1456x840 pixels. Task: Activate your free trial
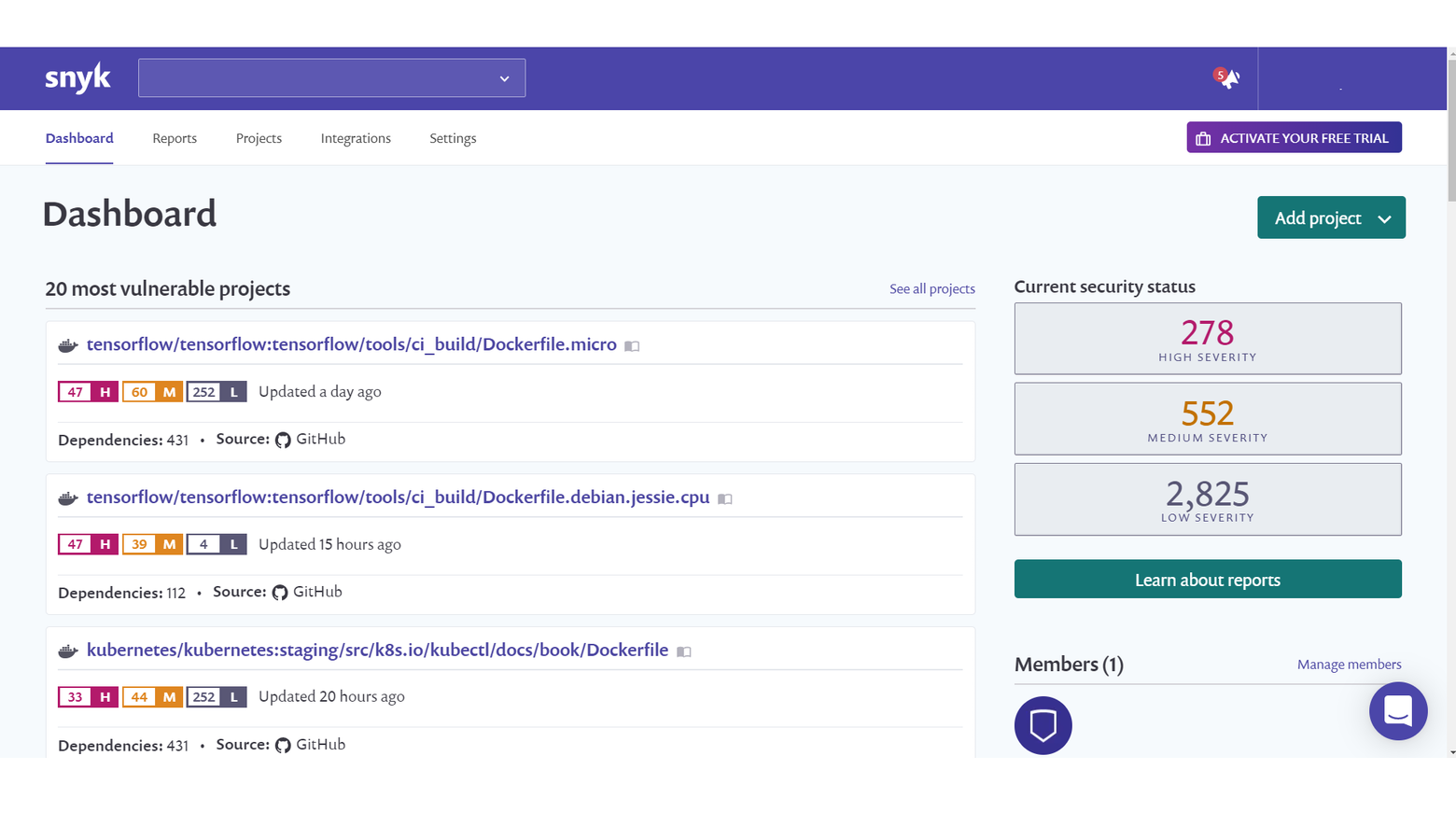click(x=1294, y=137)
